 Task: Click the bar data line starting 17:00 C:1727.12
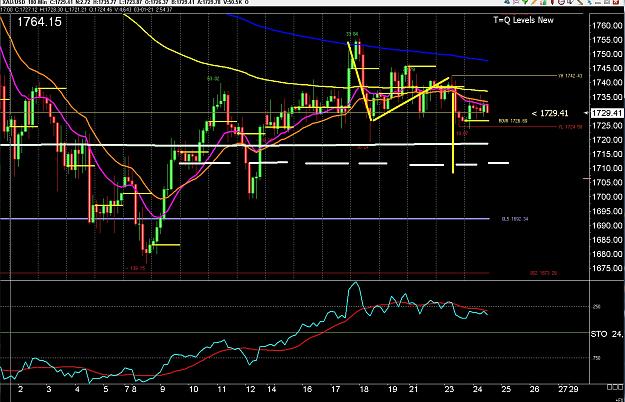(86, 9)
